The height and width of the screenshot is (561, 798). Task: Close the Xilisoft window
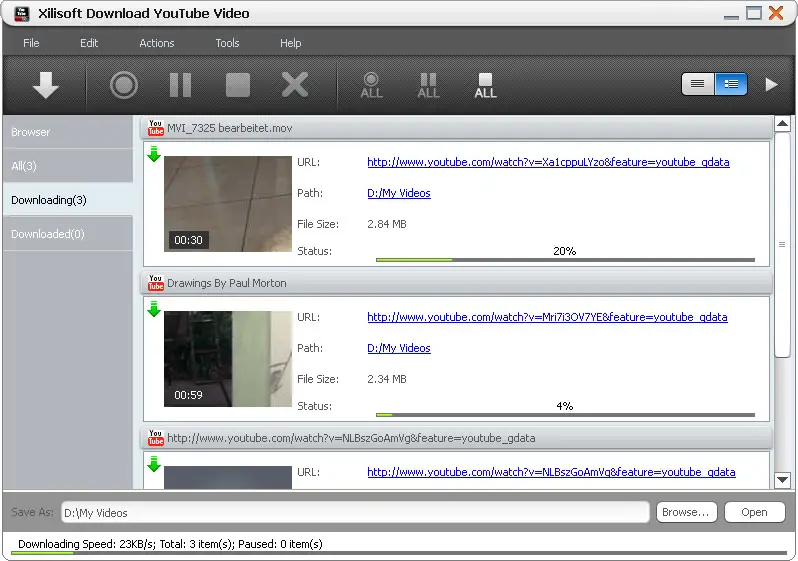click(x=776, y=13)
